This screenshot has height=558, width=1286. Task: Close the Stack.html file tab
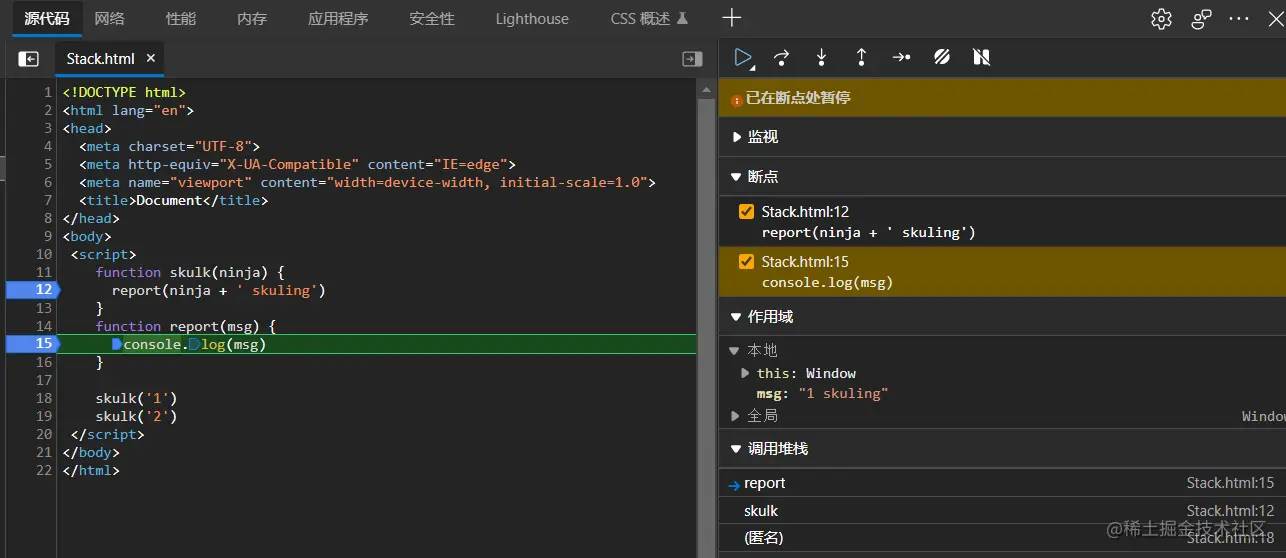(x=151, y=58)
